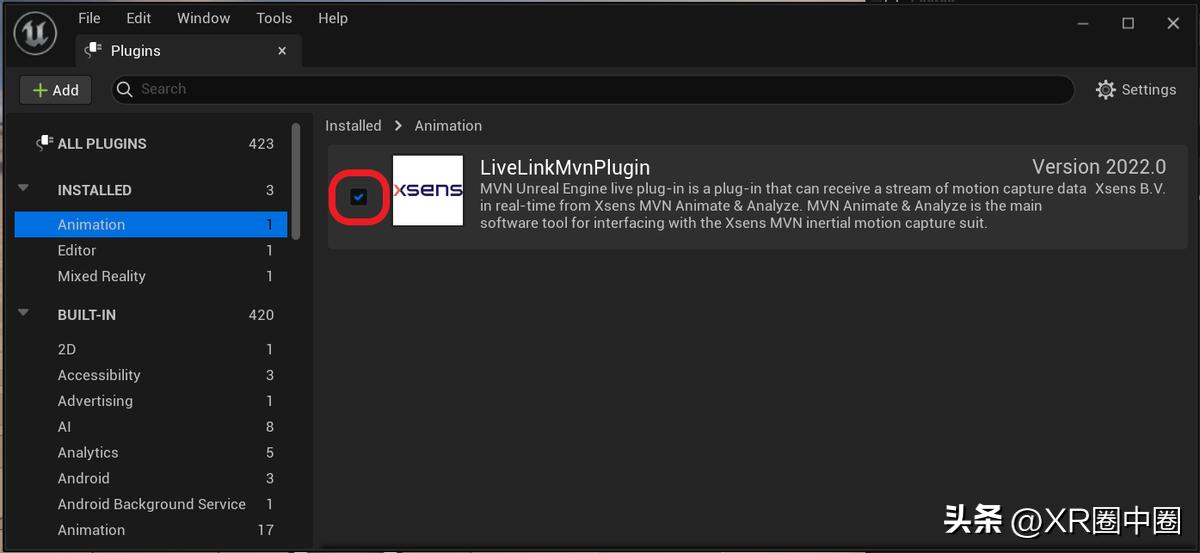The image size is (1200, 553).
Task: Minimize the Plugins window
Action: pos(1082,24)
